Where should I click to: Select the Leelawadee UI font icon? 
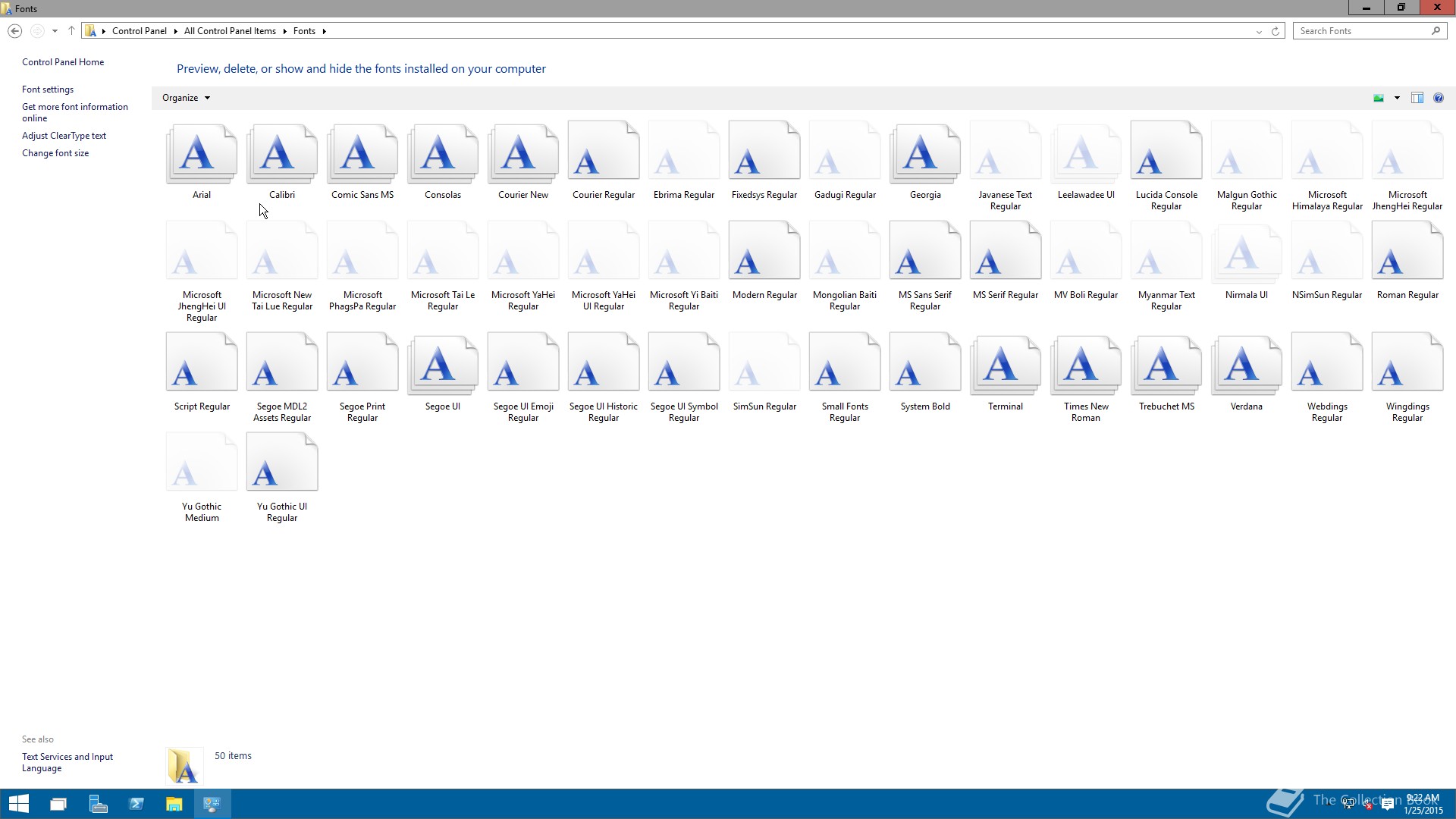point(1086,154)
